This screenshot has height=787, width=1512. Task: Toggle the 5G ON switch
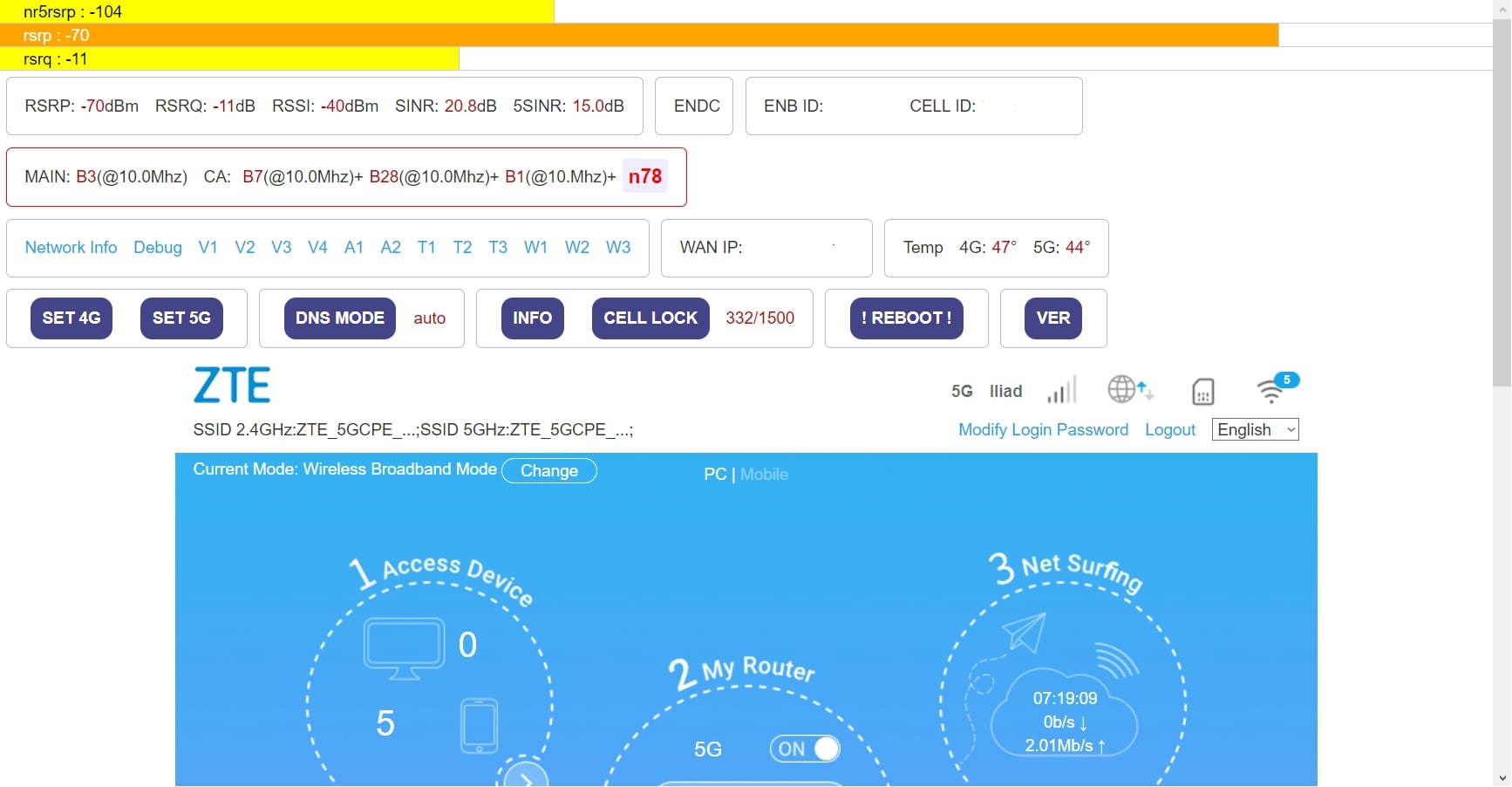(804, 749)
